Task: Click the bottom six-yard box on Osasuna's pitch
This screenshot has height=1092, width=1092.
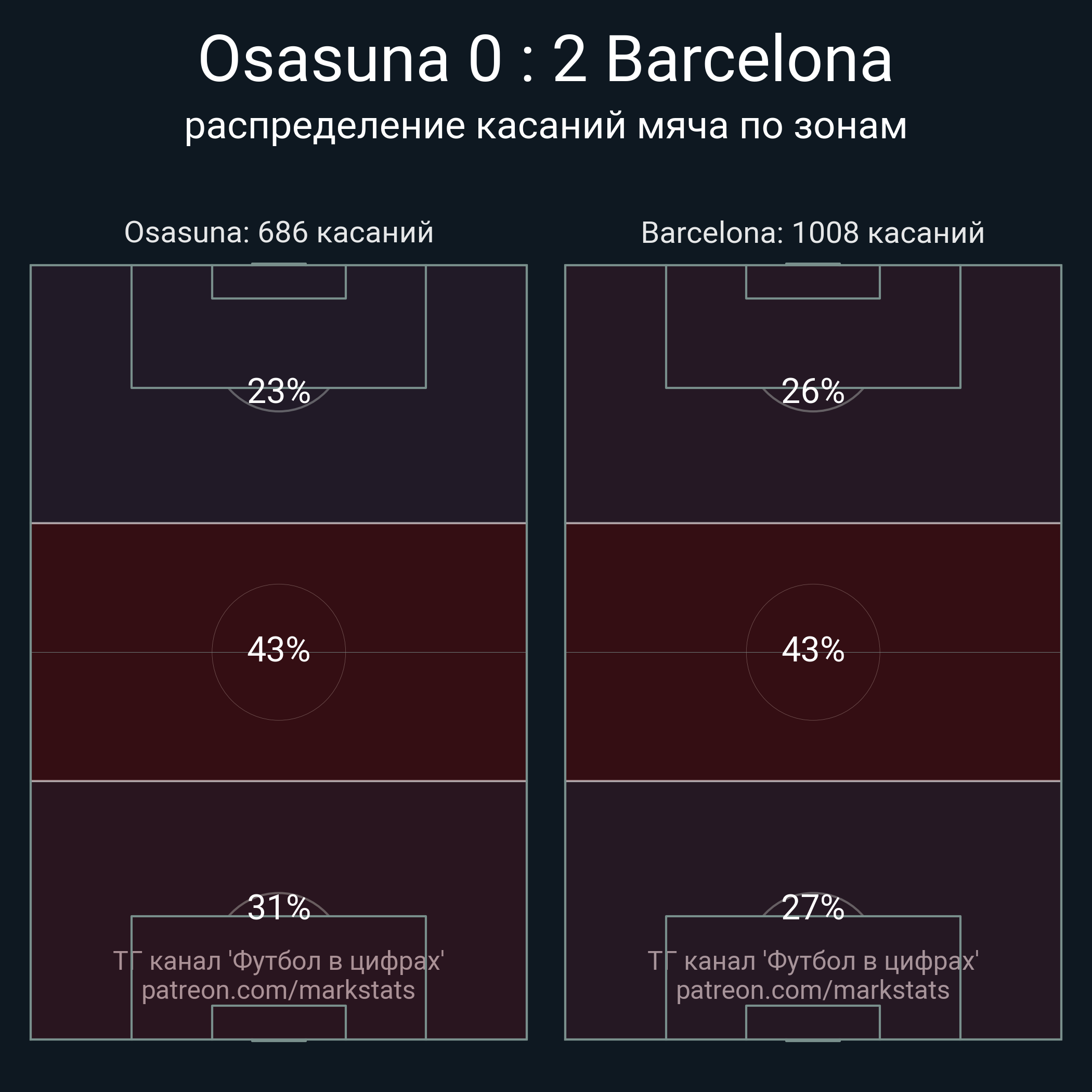Action: (279, 1022)
